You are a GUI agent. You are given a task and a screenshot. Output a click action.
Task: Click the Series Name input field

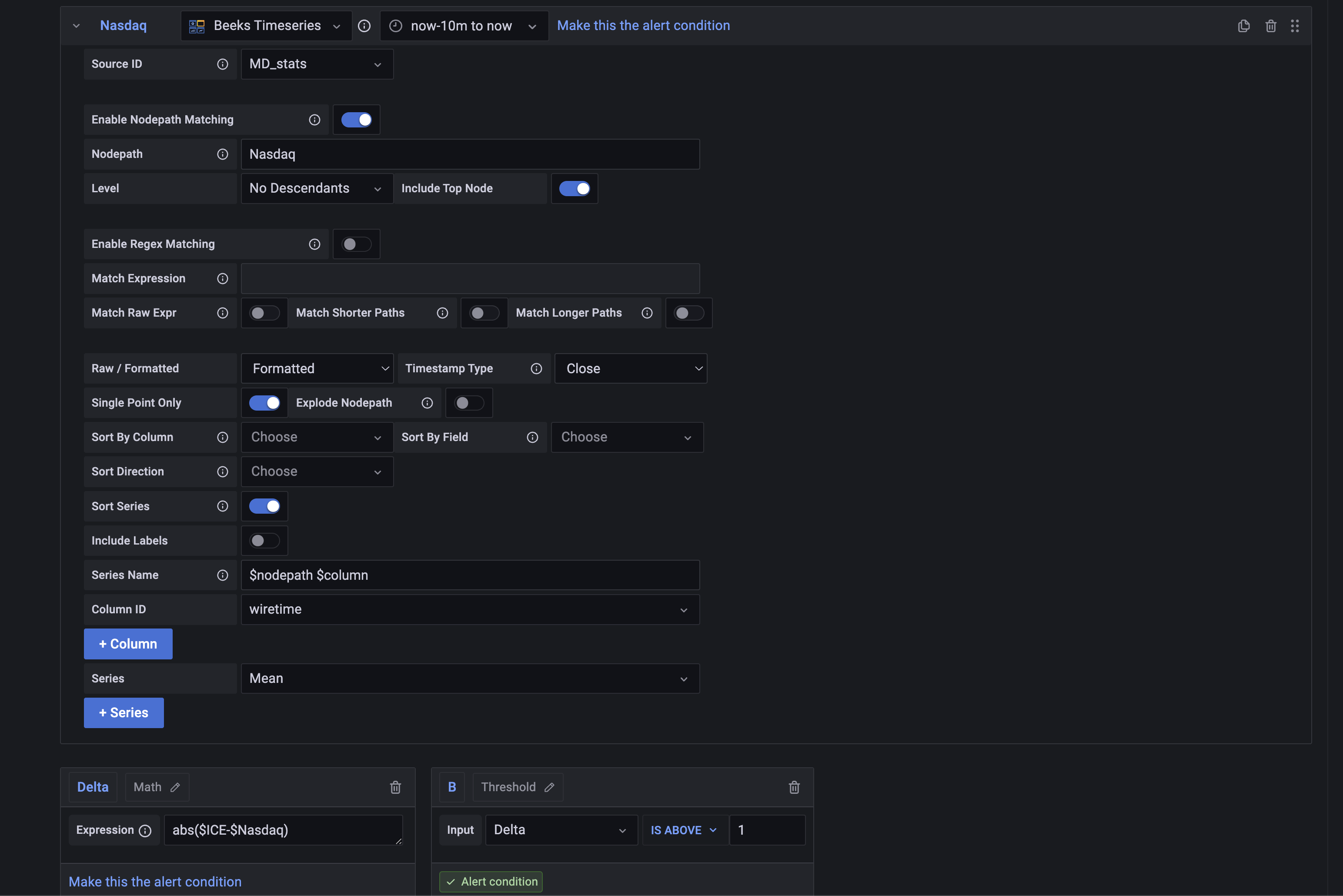tap(470, 575)
